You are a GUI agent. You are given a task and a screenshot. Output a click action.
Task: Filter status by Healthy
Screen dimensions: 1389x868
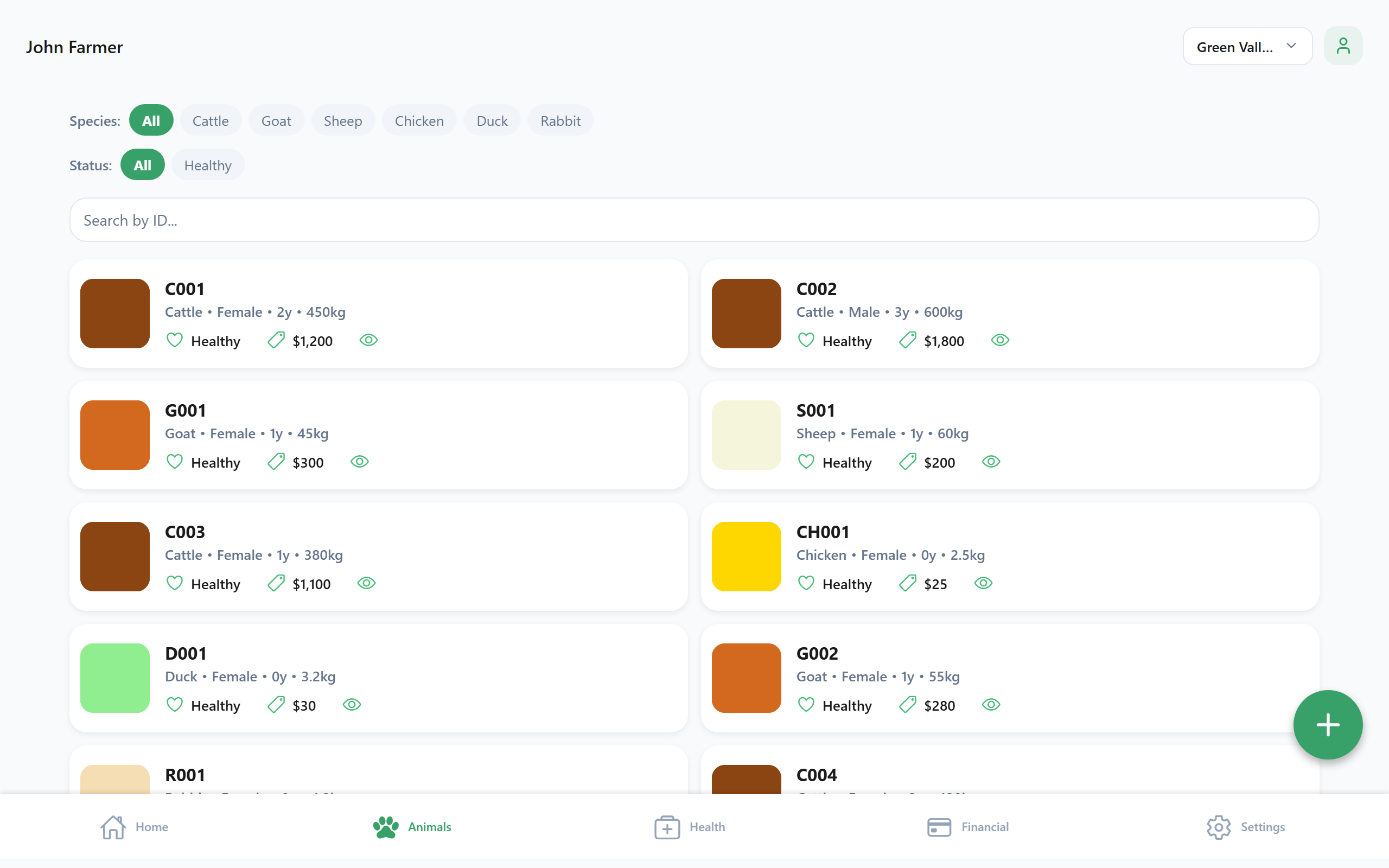(x=208, y=165)
